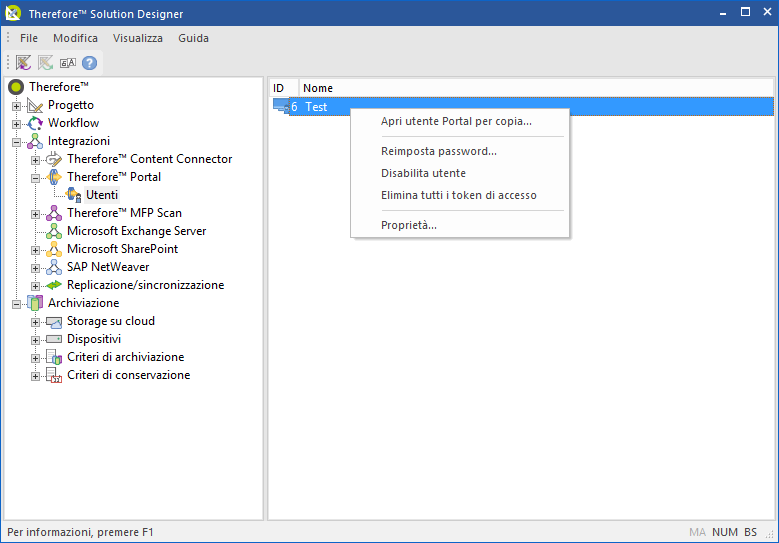Click the Dispositivi drive icon
The width and height of the screenshot is (779, 543).
[54, 339]
